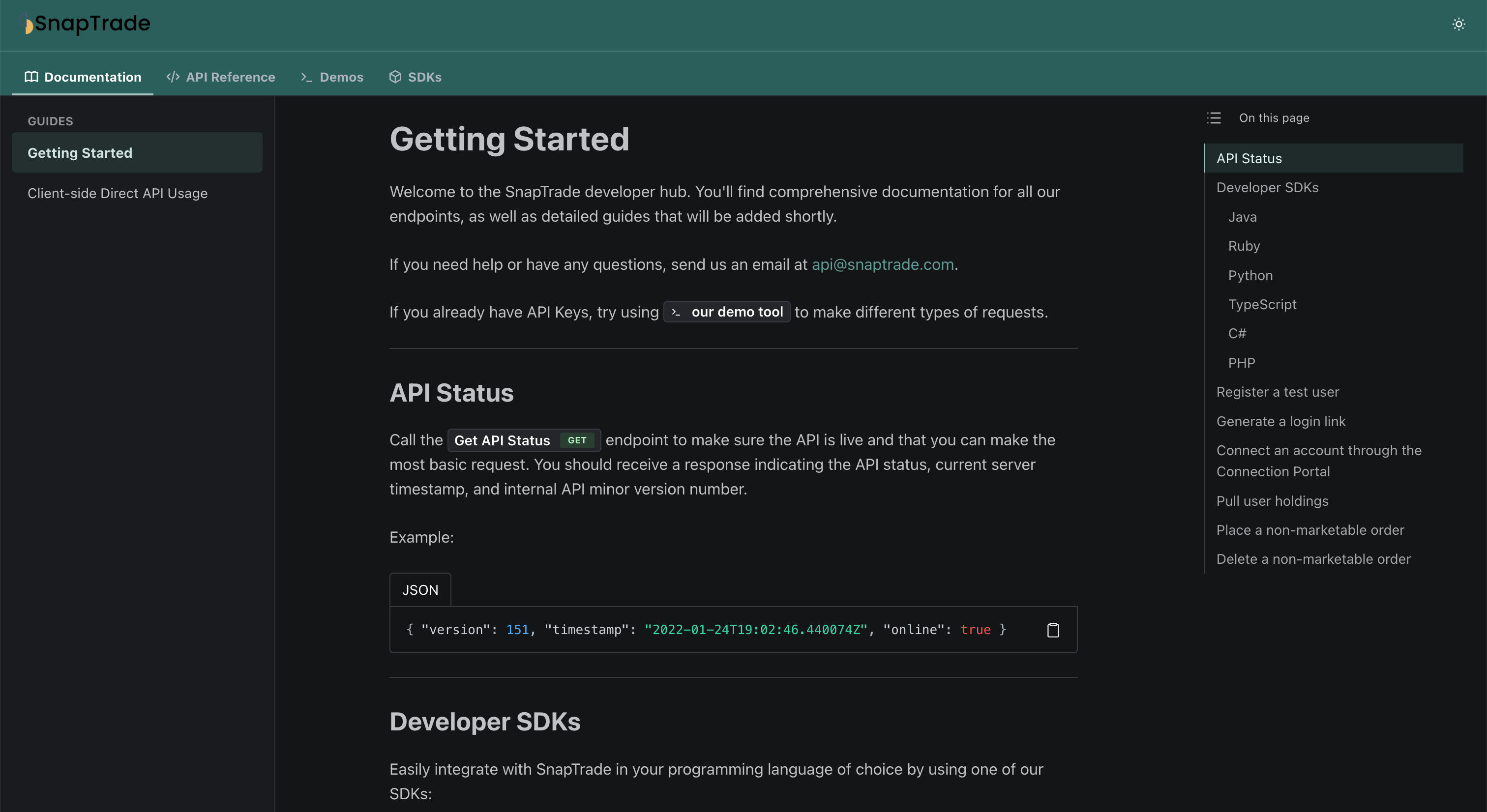Image resolution: width=1487 pixels, height=812 pixels.
Task: Copy JSON code with clipboard icon
Action: point(1053,630)
